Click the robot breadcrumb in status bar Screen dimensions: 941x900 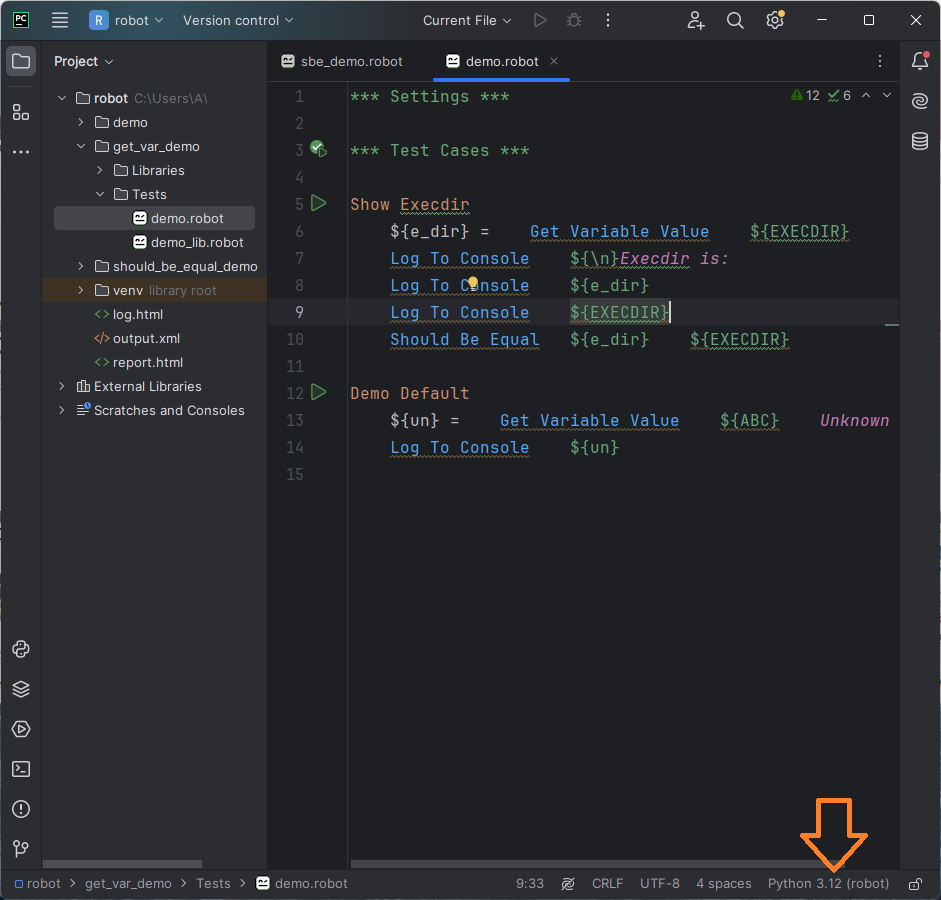pos(38,884)
